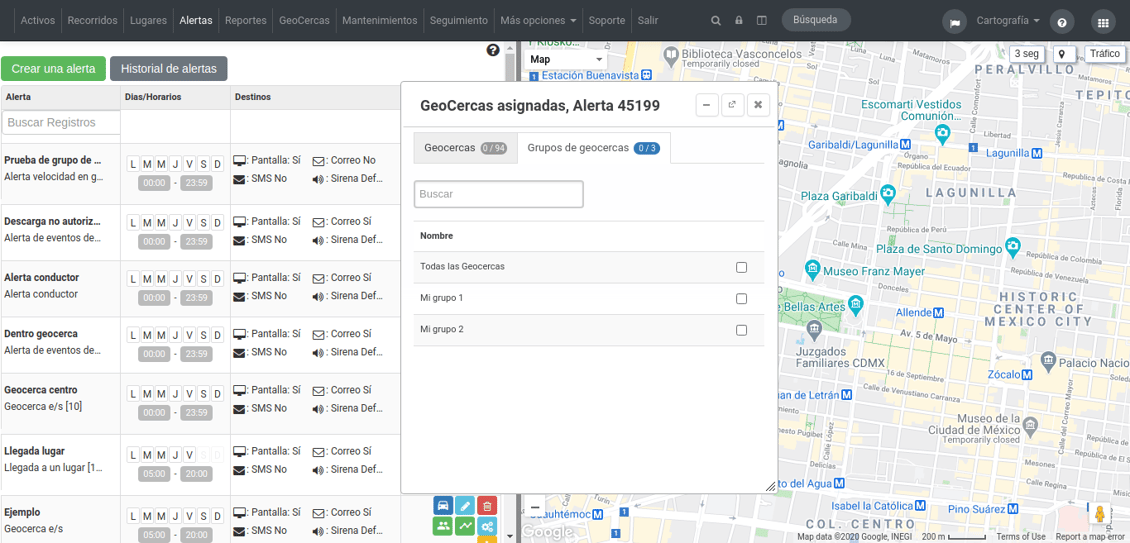Focus the Buscar field in the dialog
Viewport: 1130px width, 543px height.
pos(498,194)
